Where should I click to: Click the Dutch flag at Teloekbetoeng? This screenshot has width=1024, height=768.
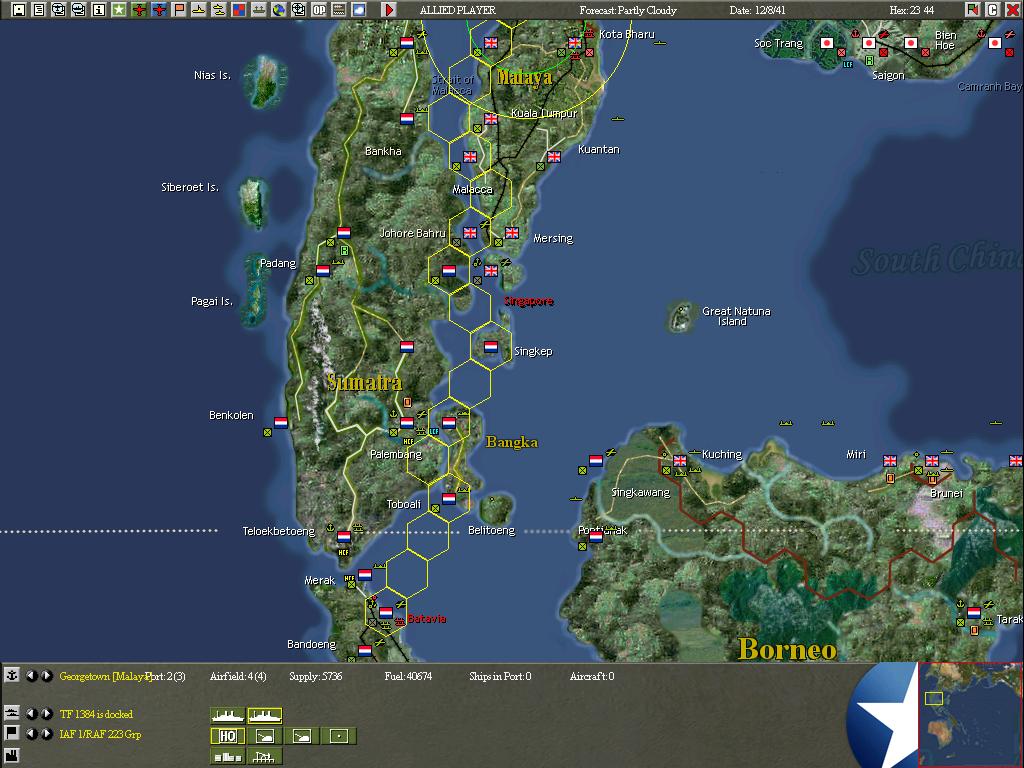click(344, 537)
